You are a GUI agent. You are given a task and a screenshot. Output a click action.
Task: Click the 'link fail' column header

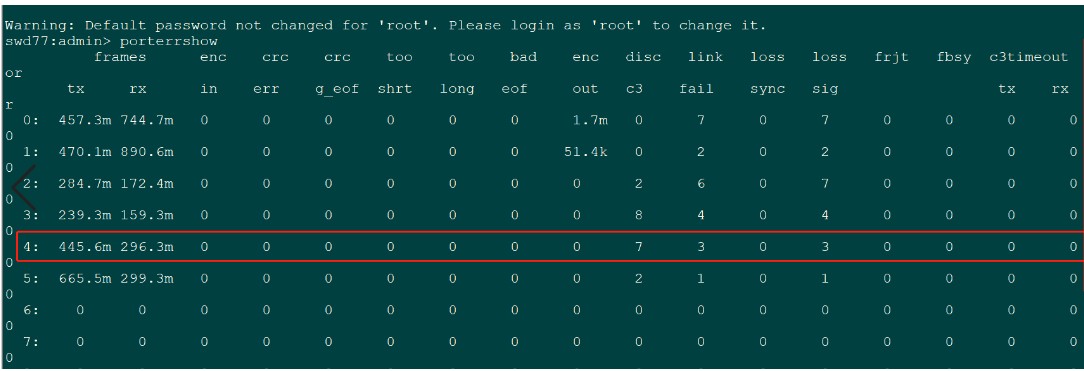click(704, 73)
